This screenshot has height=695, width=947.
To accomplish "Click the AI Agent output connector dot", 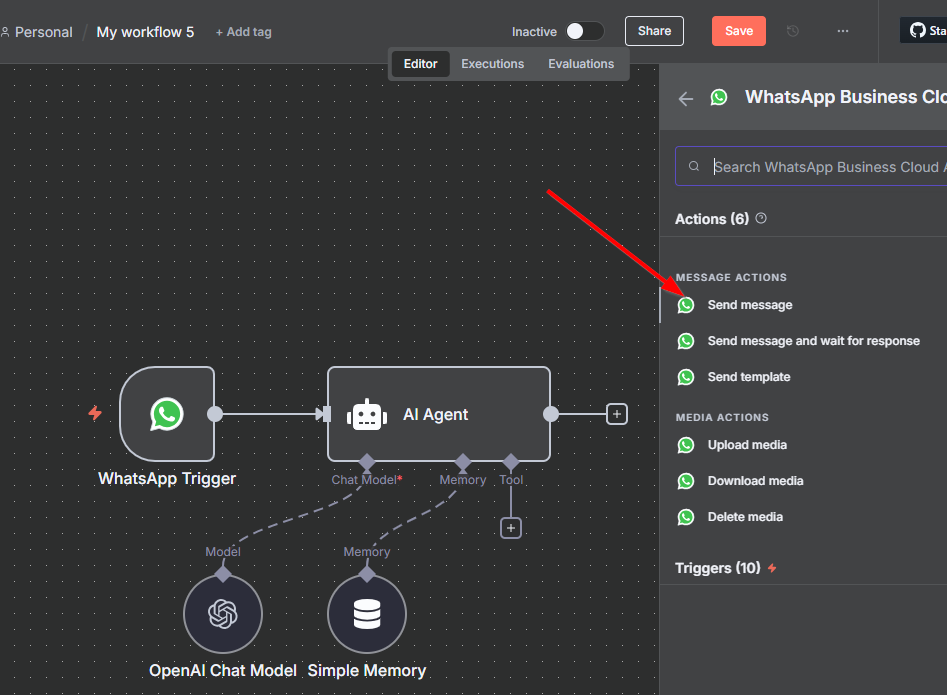I will 551,414.
